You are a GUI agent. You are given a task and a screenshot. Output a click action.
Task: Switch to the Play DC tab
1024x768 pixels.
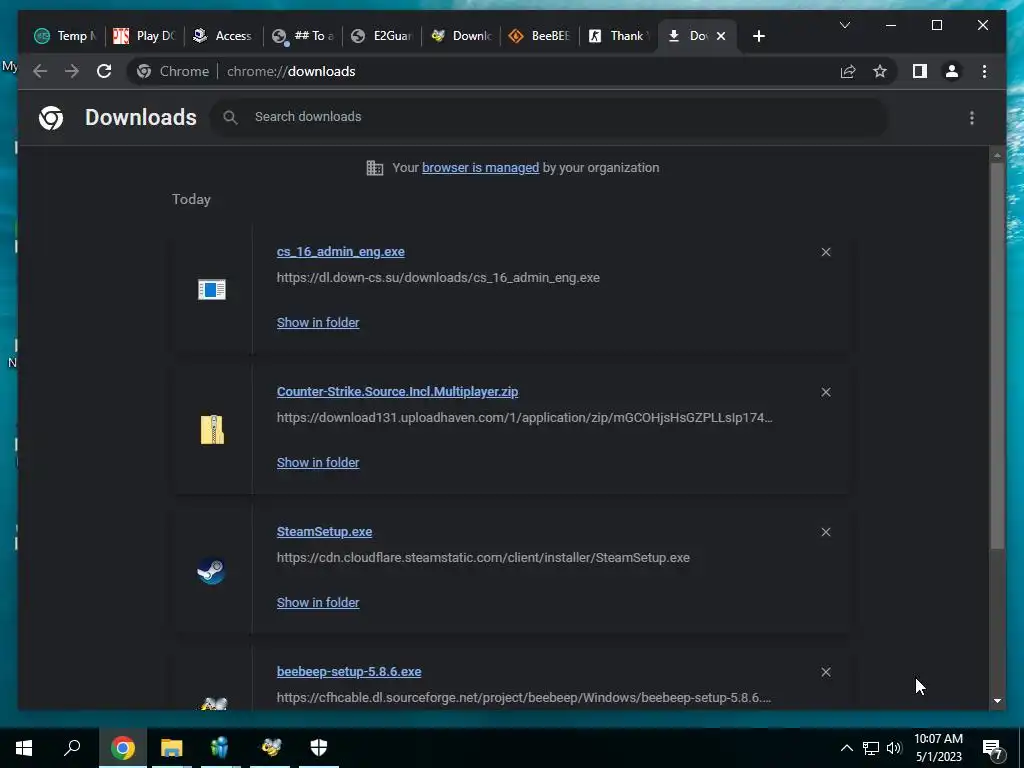(144, 36)
